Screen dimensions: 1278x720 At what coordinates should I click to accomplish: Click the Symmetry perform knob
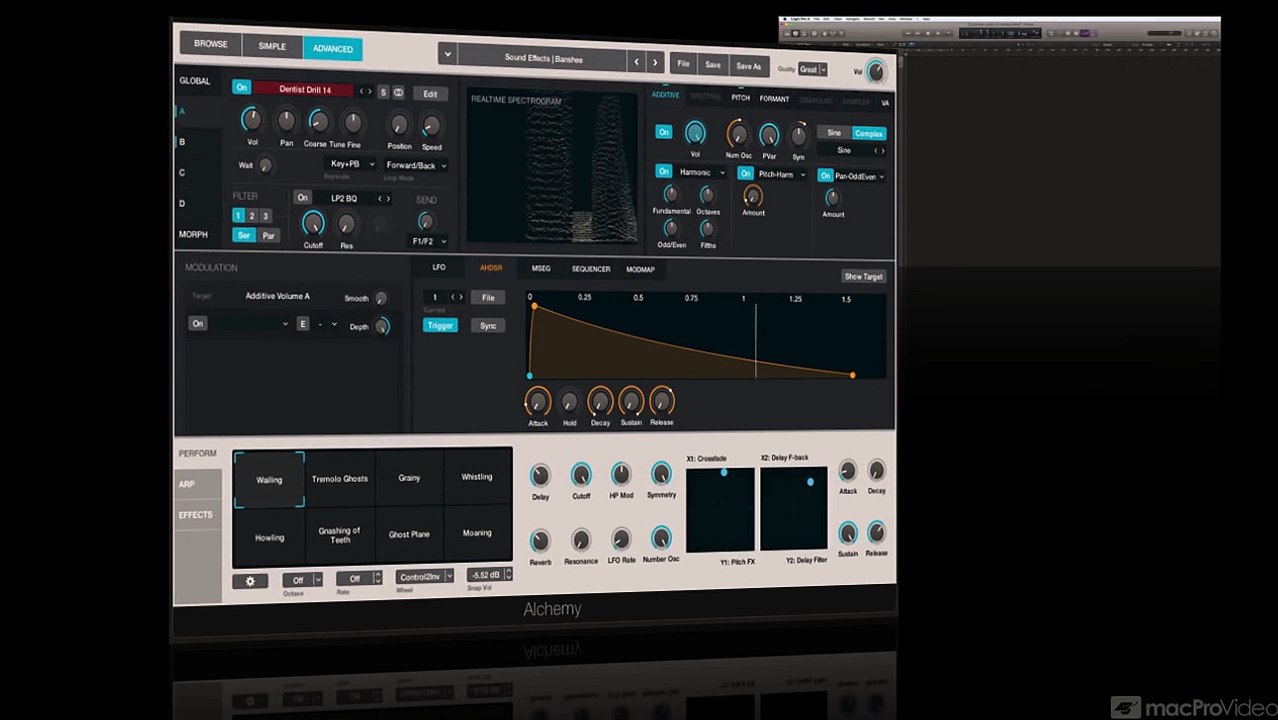tap(661, 473)
